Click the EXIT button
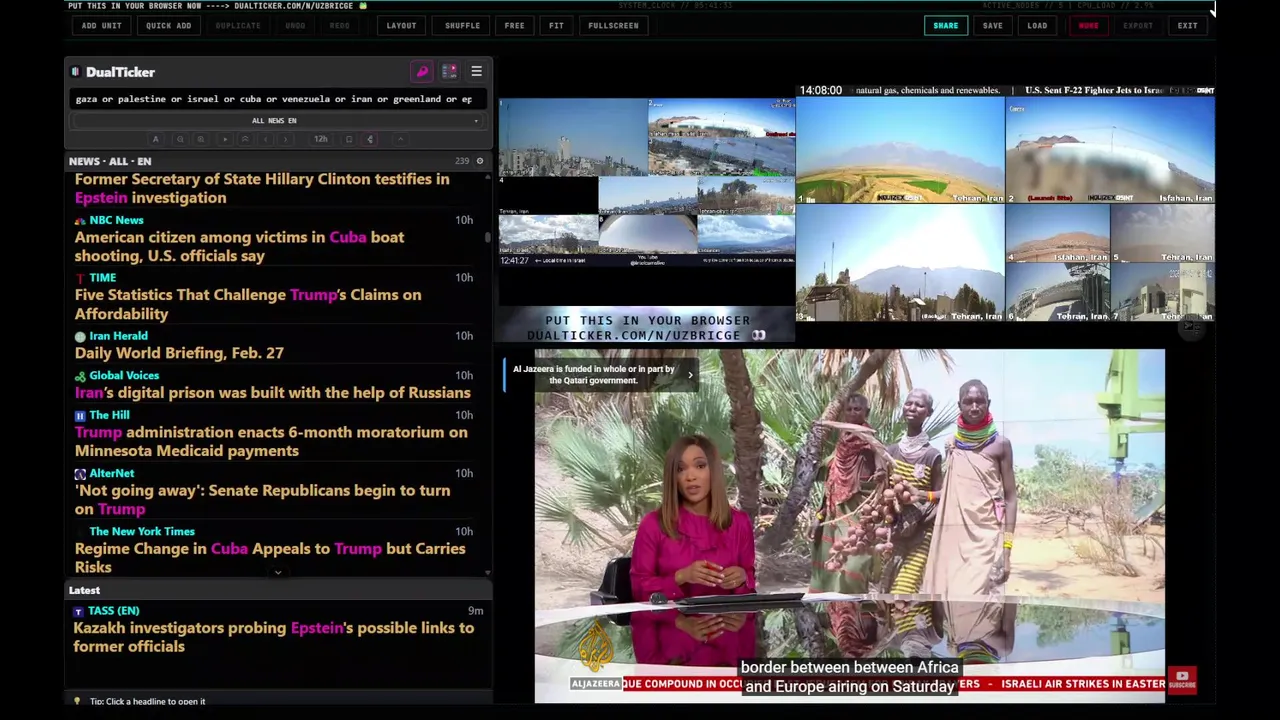Image resolution: width=1280 pixels, height=720 pixels. point(1187,26)
